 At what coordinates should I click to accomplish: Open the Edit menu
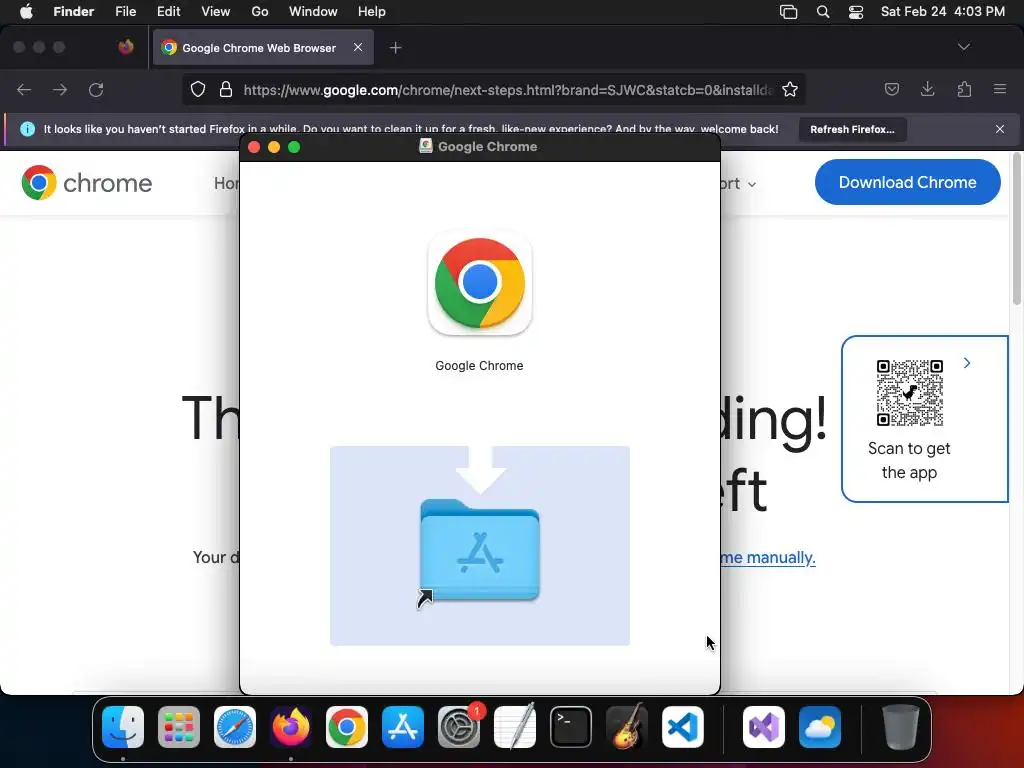(x=168, y=12)
